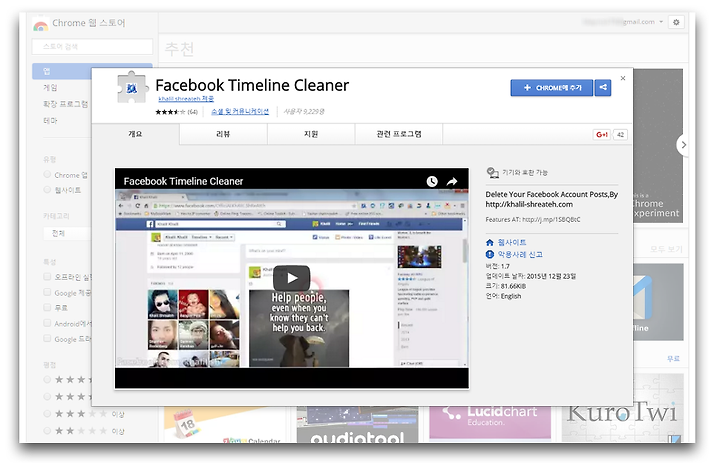The height and width of the screenshot is (463, 720).
Task: Switch to the 리뷰 reviews tab
Action: point(223,134)
